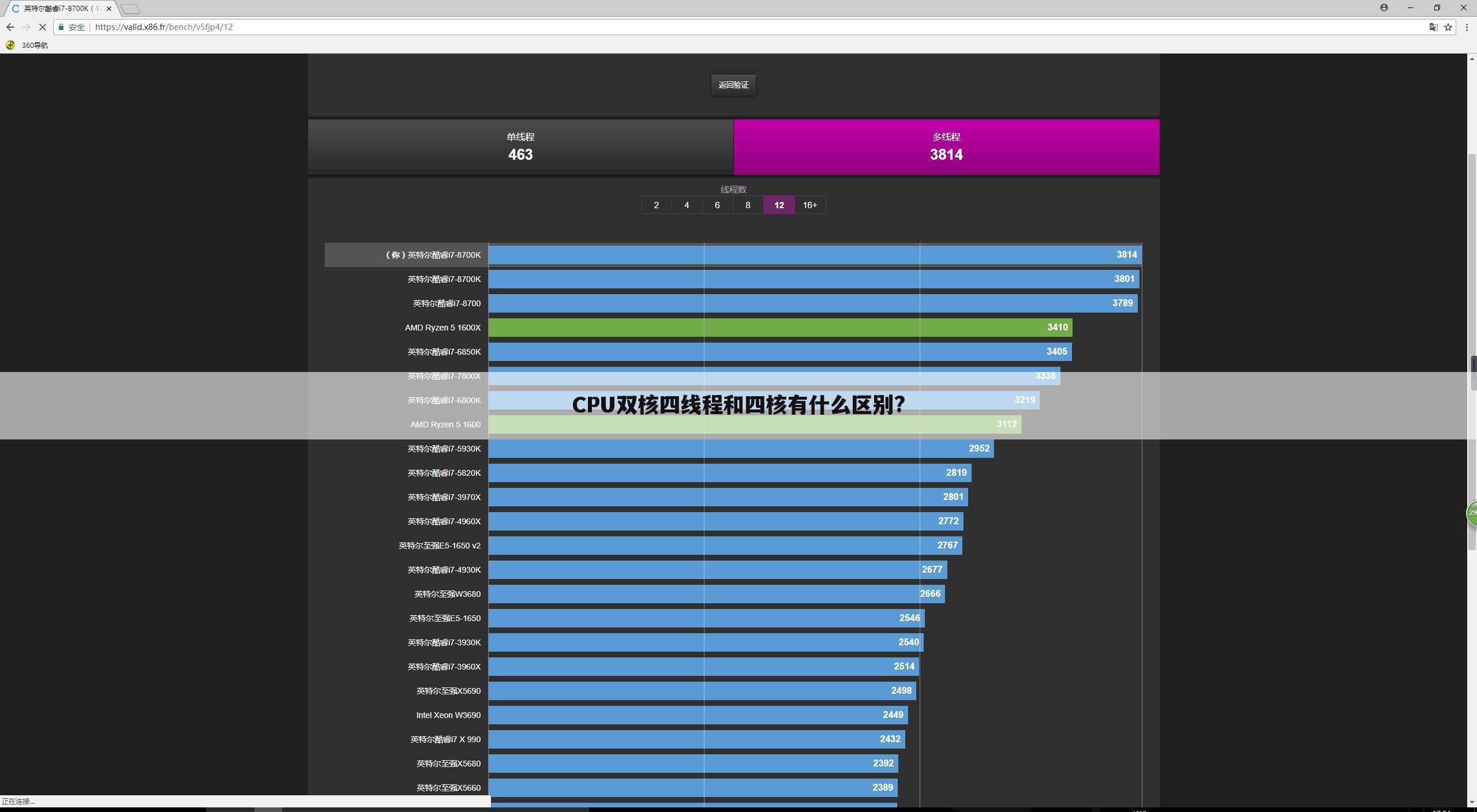Image resolution: width=1477 pixels, height=812 pixels.
Task: Select thread count 2
Action: (x=657, y=205)
